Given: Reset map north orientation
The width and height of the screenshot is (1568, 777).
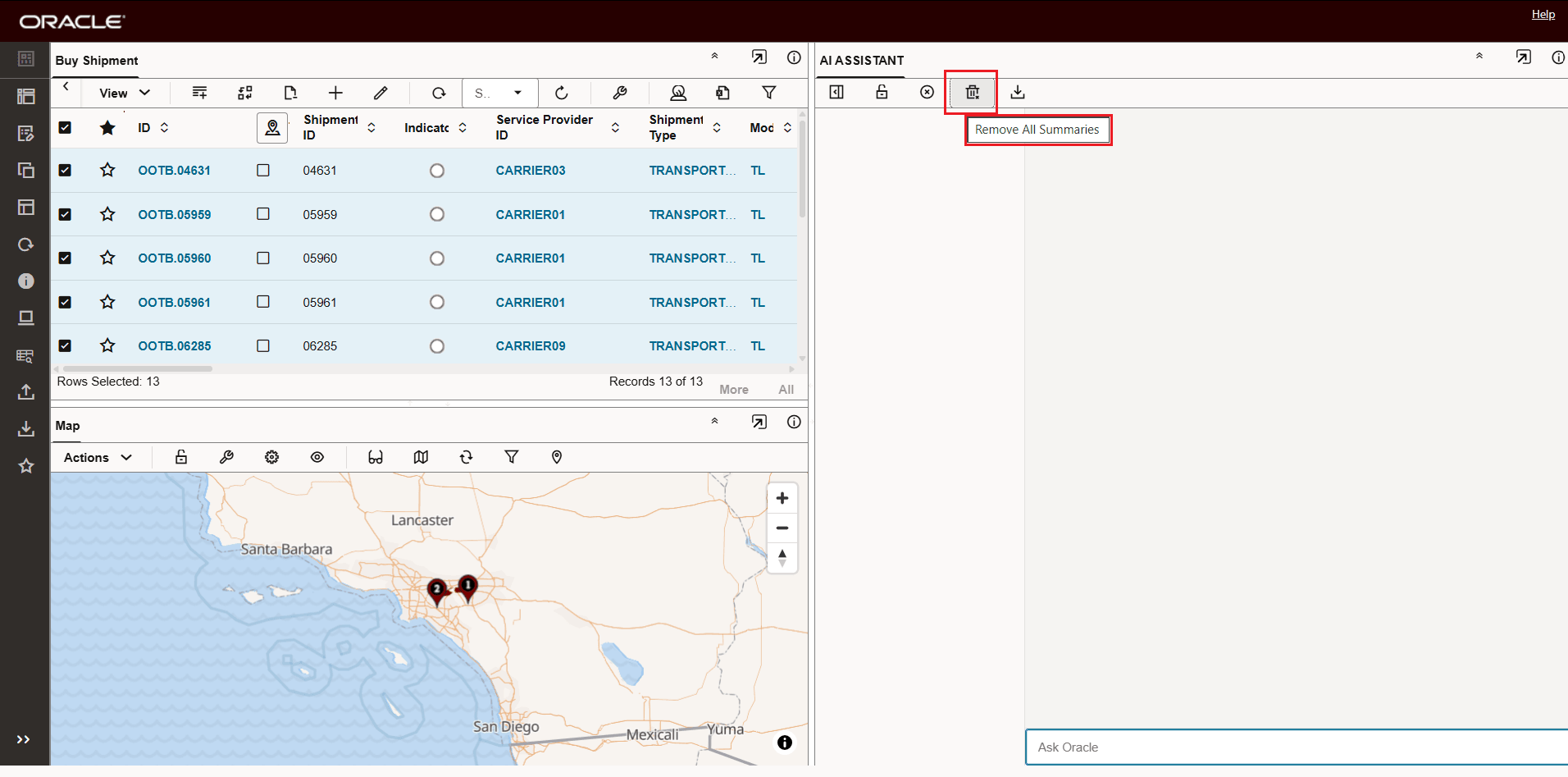Looking at the screenshot, I should click(782, 558).
